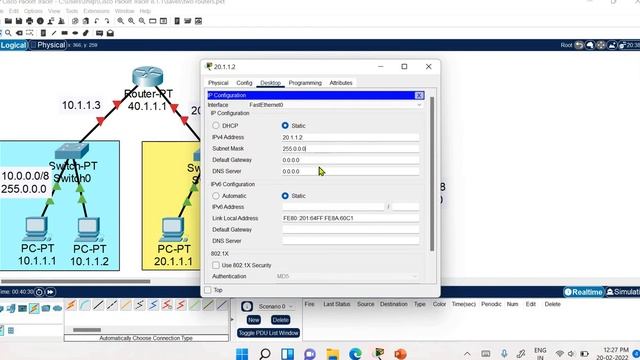Select the orange lightning automatic connection icon
This screenshot has height=360, width=640.
click(71, 305)
